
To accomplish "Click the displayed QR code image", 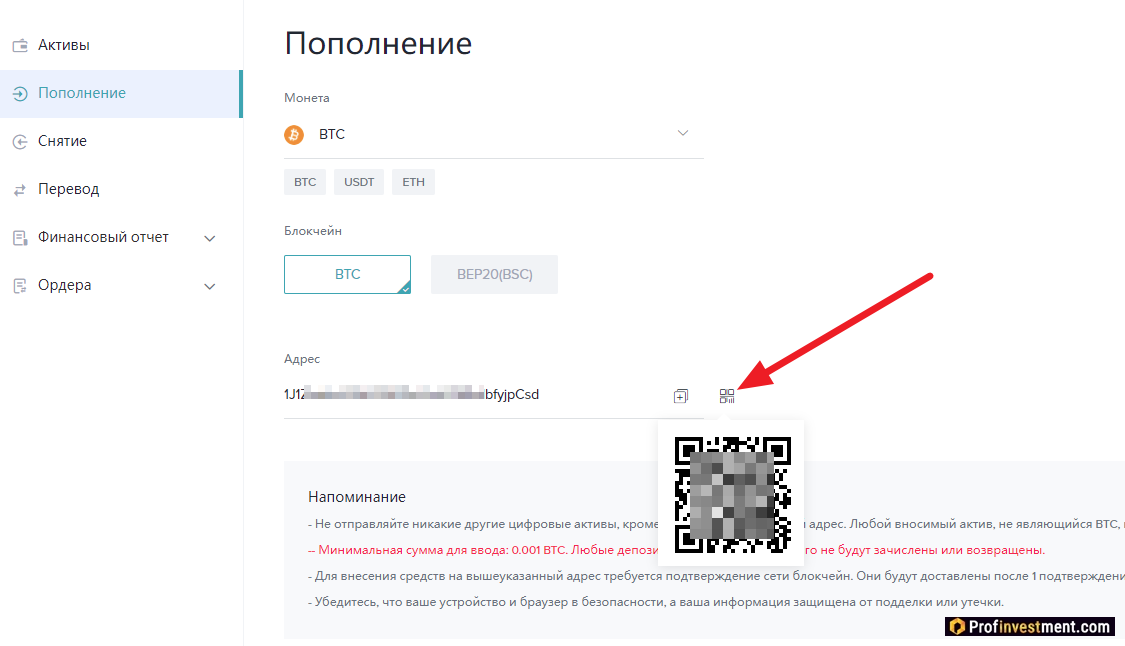I will click(733, 495).
